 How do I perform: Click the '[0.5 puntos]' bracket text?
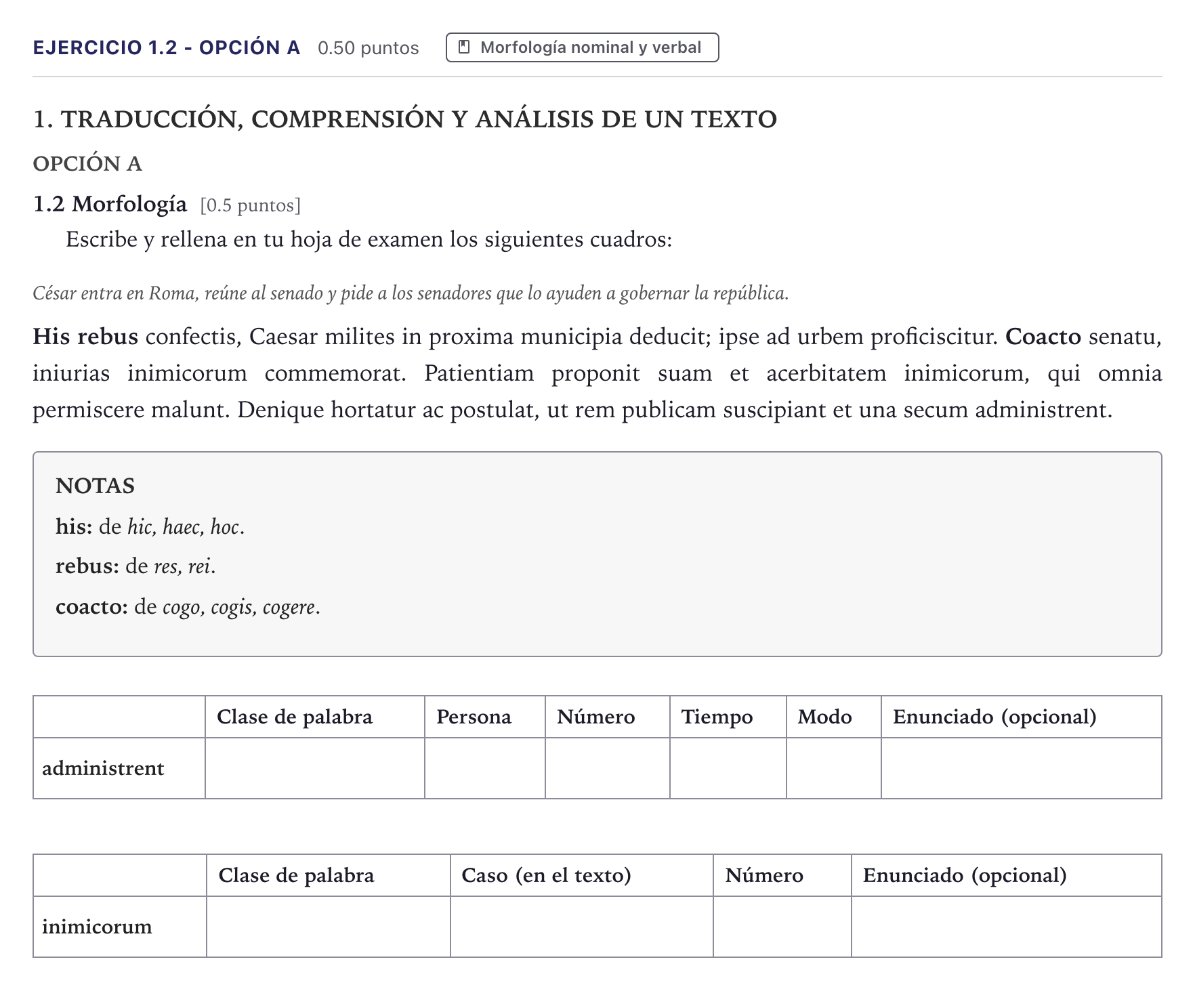pyautogui.click(x=251, y=205)
